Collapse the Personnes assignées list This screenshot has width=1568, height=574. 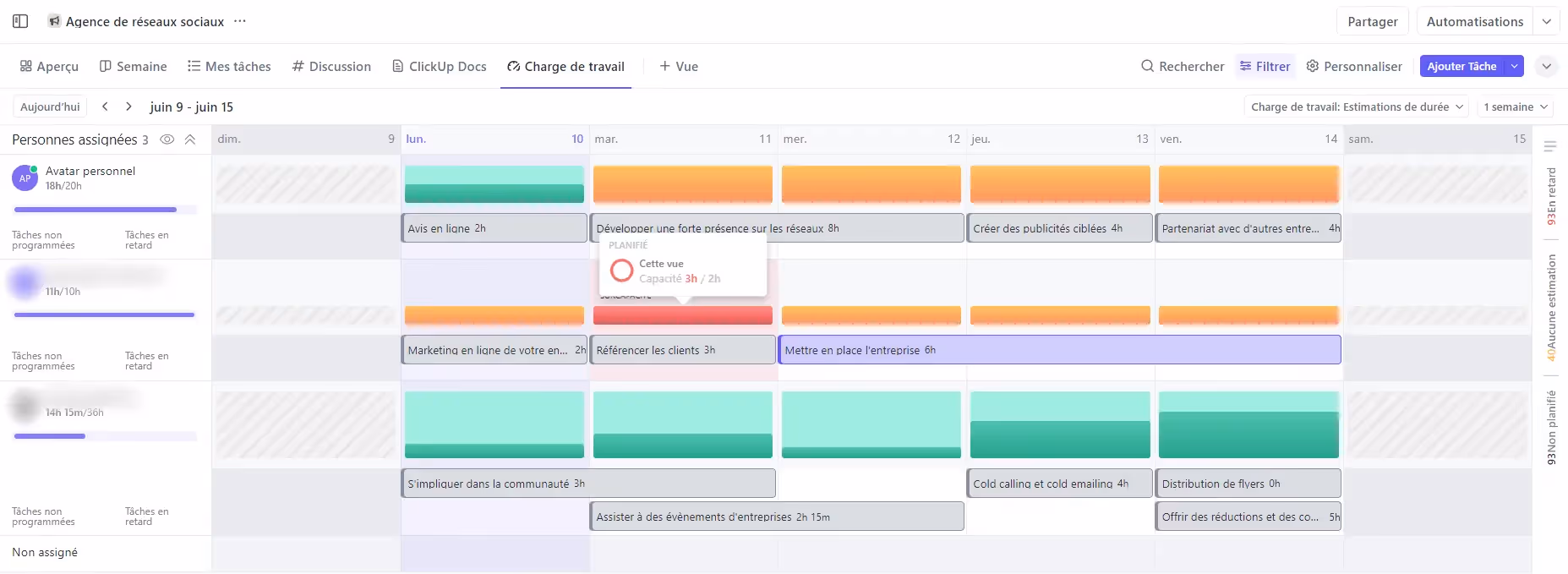(190, 139)
